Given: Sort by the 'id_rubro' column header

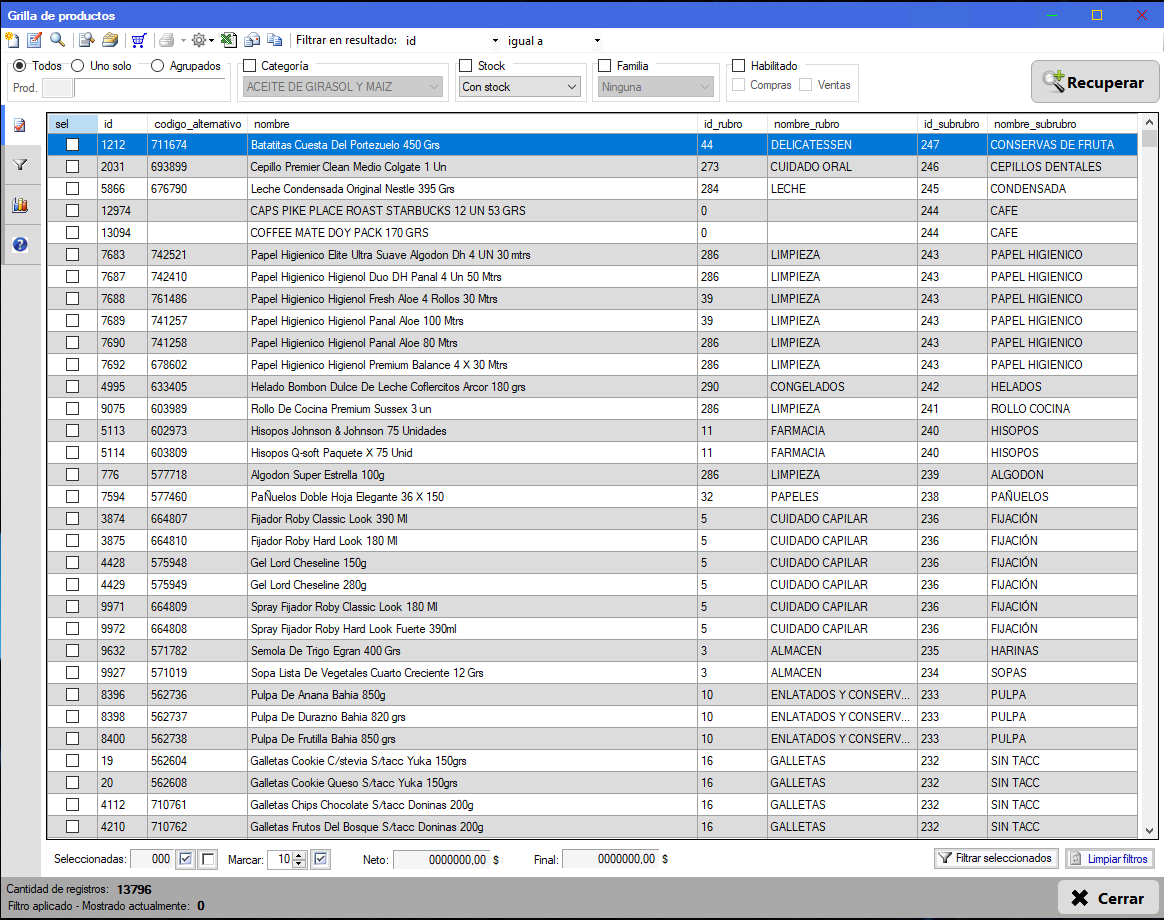Looking at the screenshot, I should tap(732, 124).
